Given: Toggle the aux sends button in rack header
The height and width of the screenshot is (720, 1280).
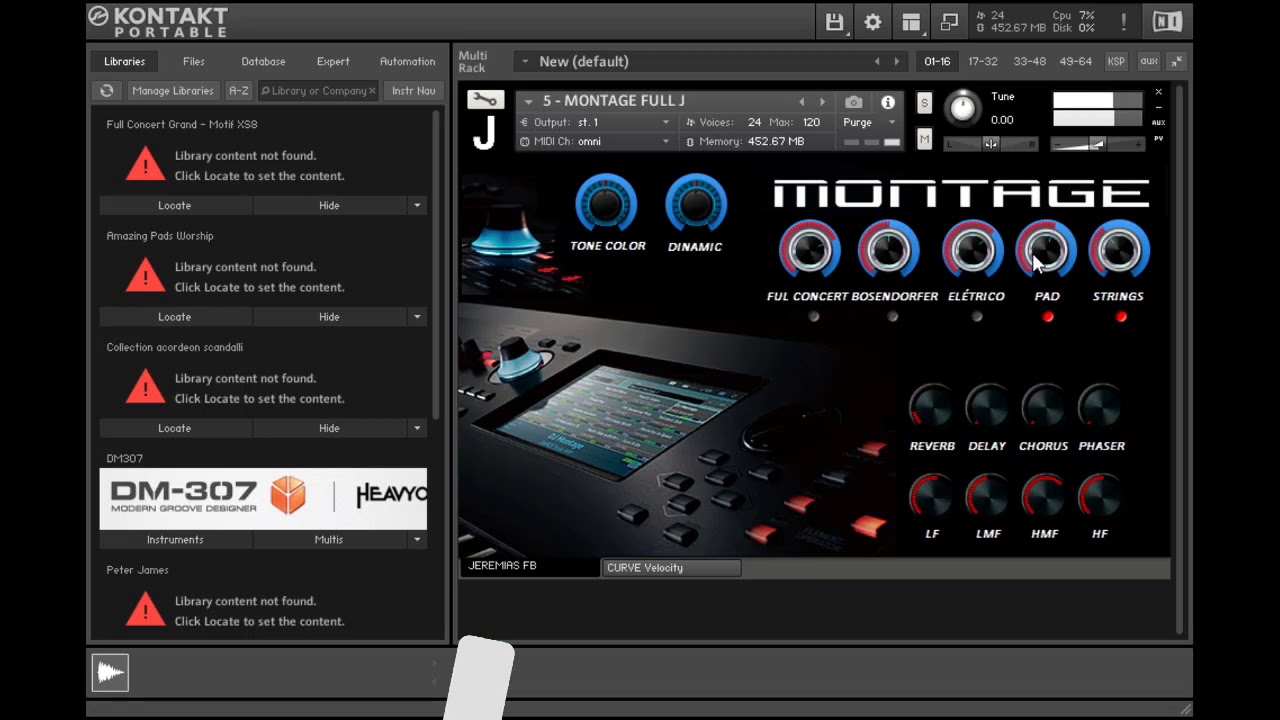Looking at the screenshot, I should (1148, 62).
